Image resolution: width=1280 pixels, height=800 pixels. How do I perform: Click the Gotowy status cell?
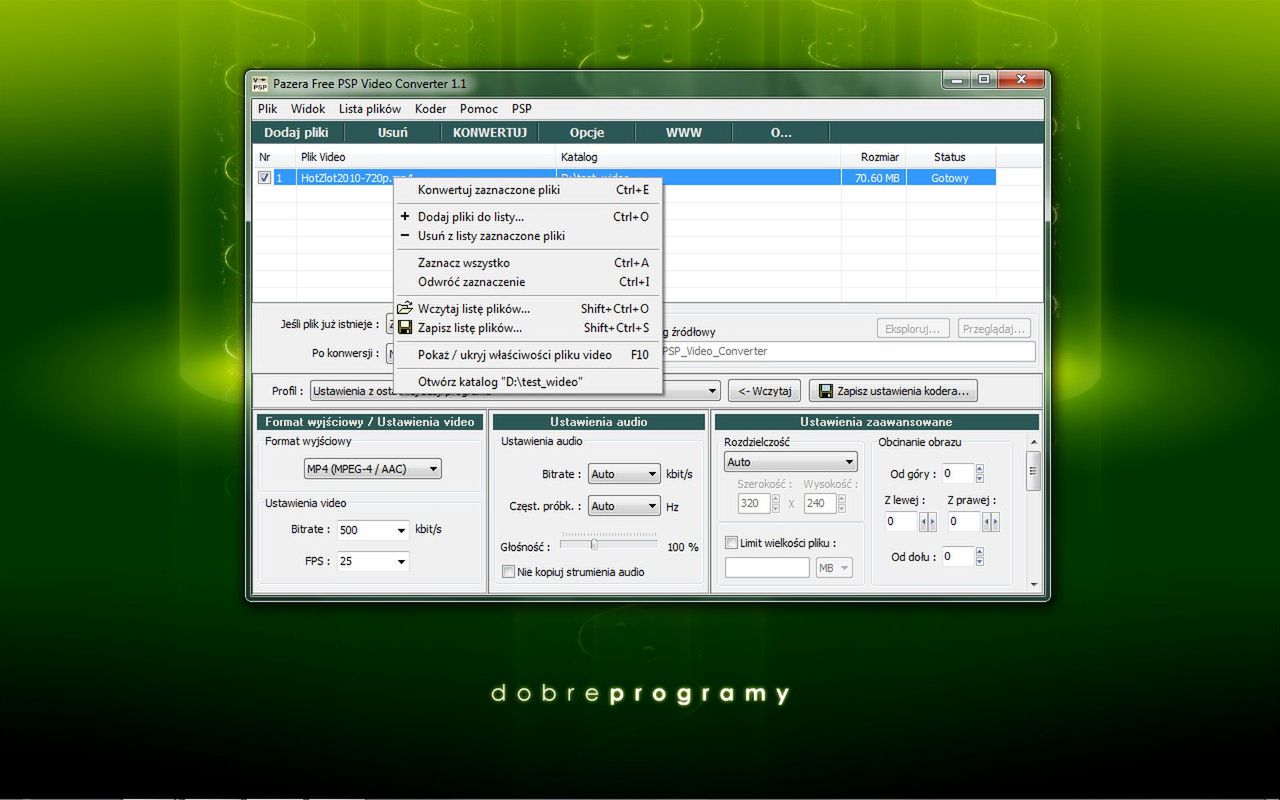[x=950, y=178]
